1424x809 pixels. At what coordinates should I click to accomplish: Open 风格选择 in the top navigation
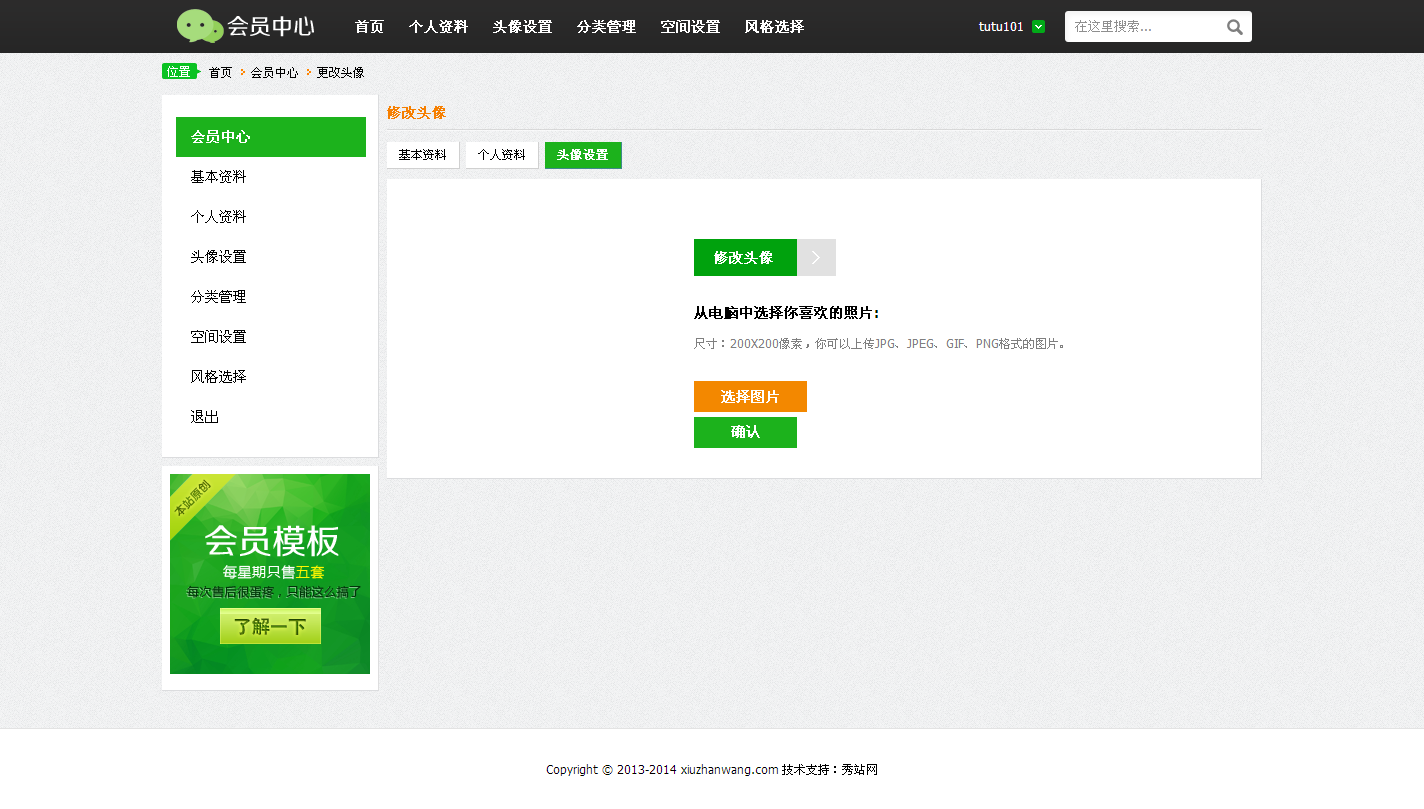pos(774,27)
